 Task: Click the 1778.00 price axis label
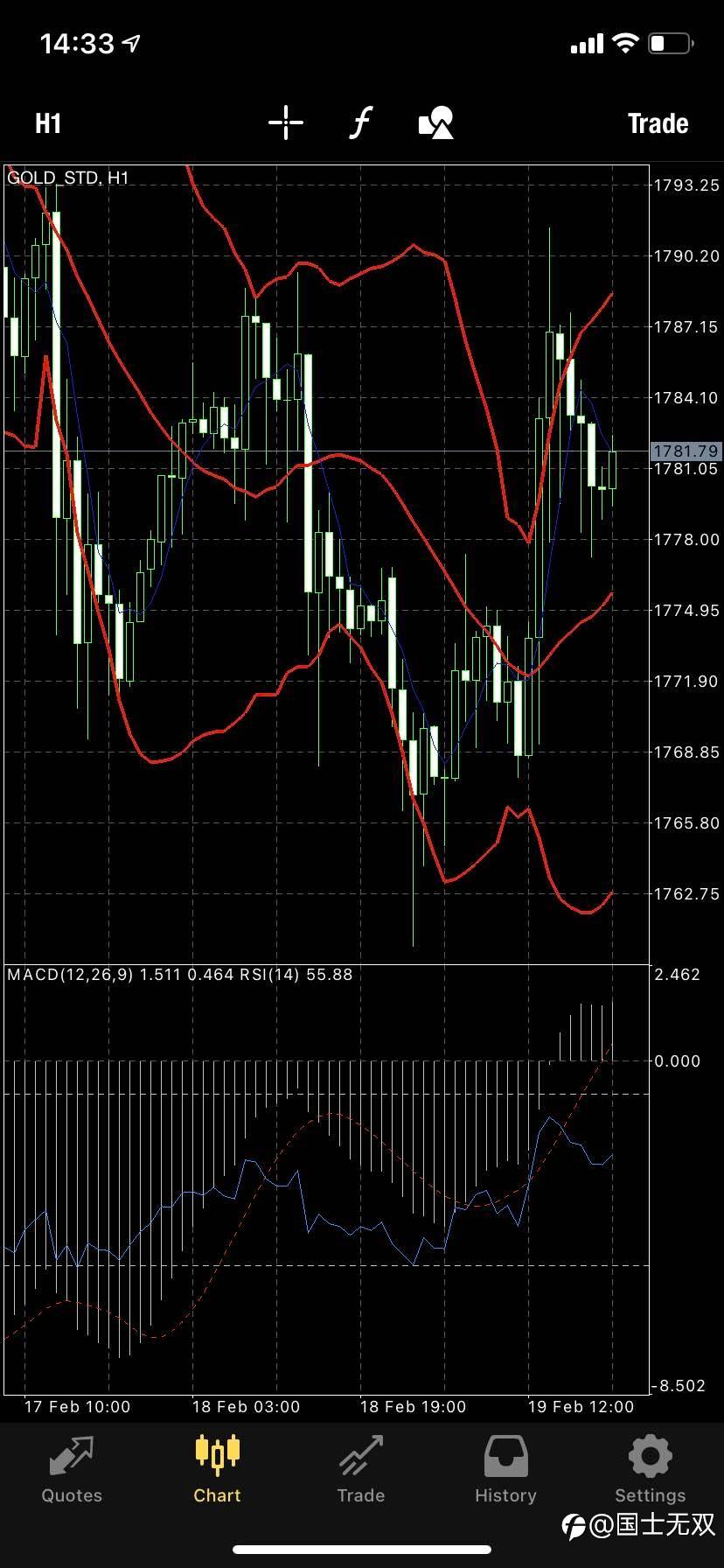[686, 539]
